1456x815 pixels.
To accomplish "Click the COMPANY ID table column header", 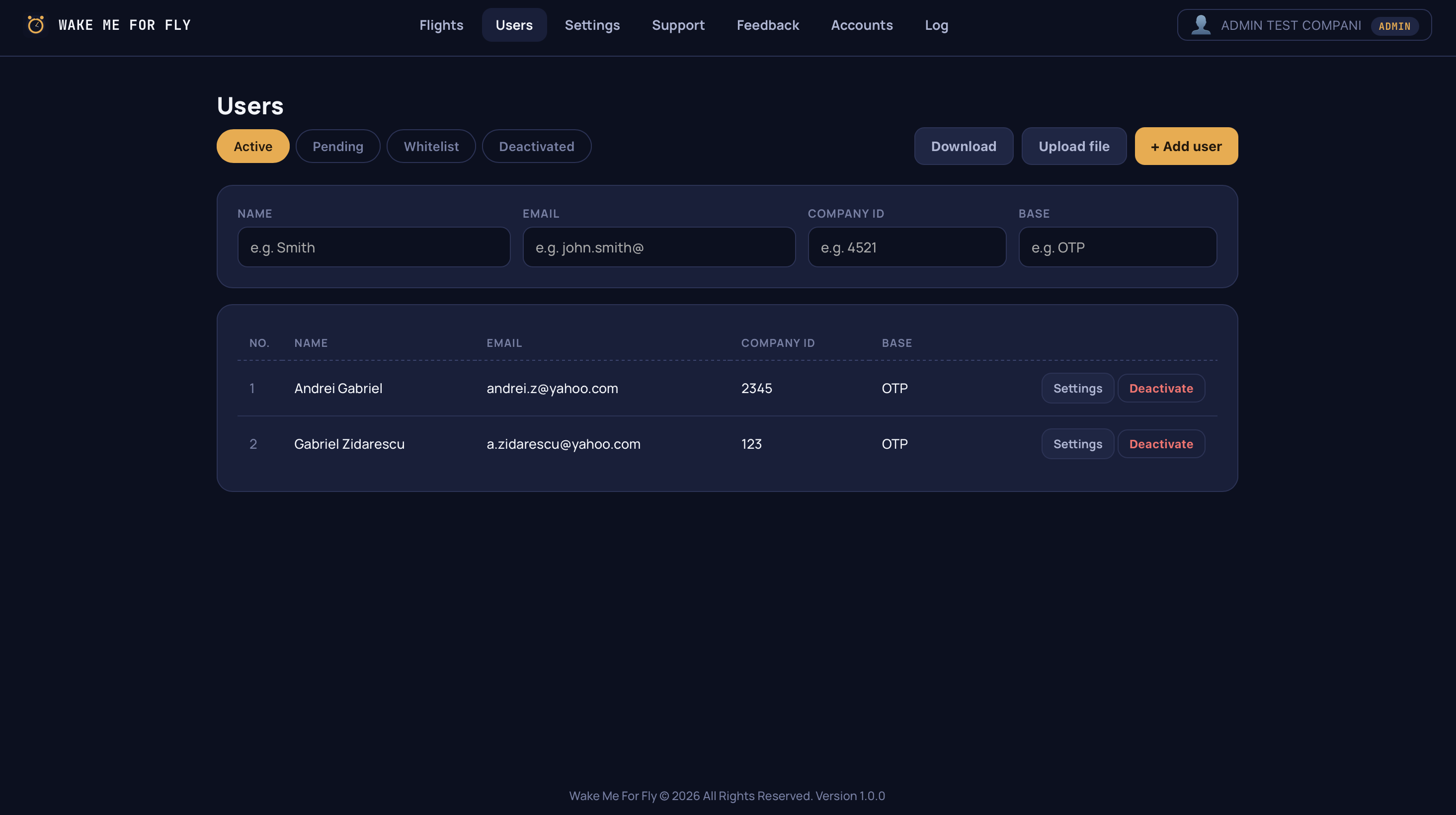I will (x=778, y=343).
